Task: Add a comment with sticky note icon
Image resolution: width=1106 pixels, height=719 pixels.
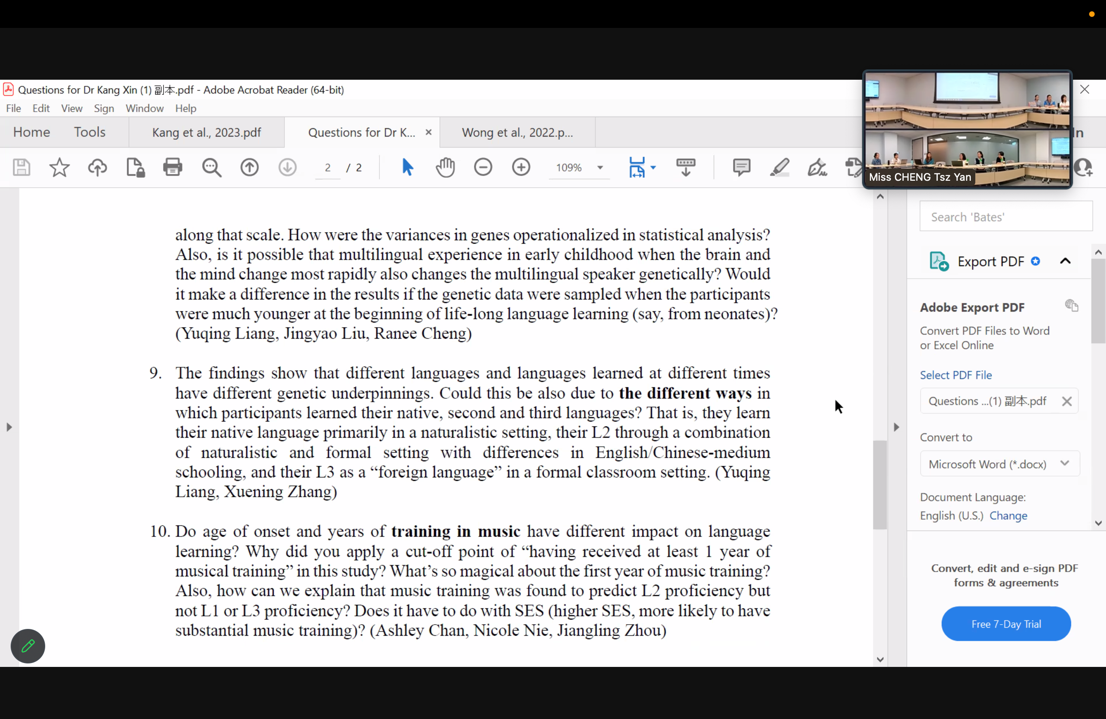Action: pos(741,167)
